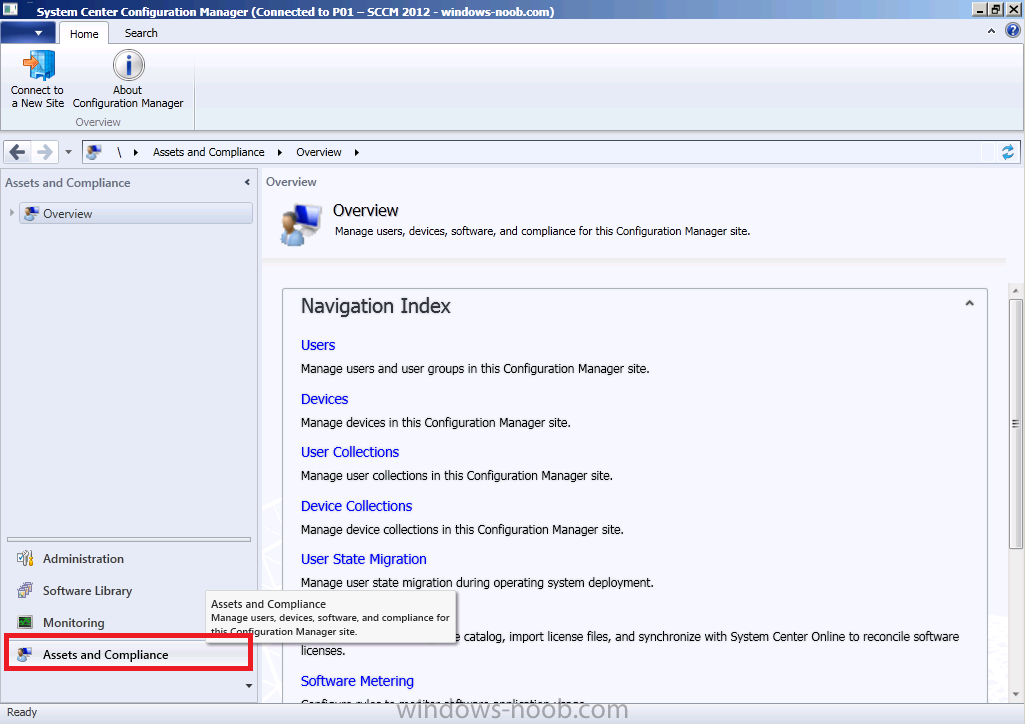1025x724 pixels.
Task: Open About Configuration Manager
Action: pos(128,80)
